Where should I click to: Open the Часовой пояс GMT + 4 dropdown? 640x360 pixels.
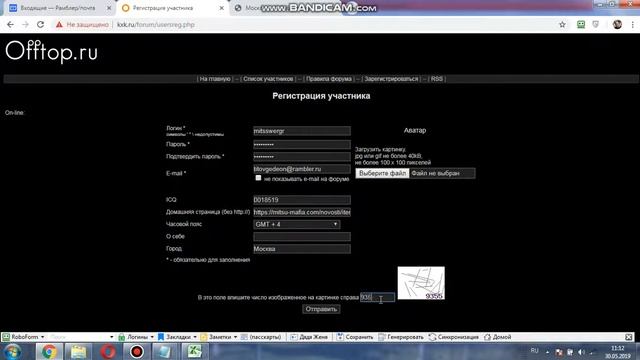tap(296, 224)
